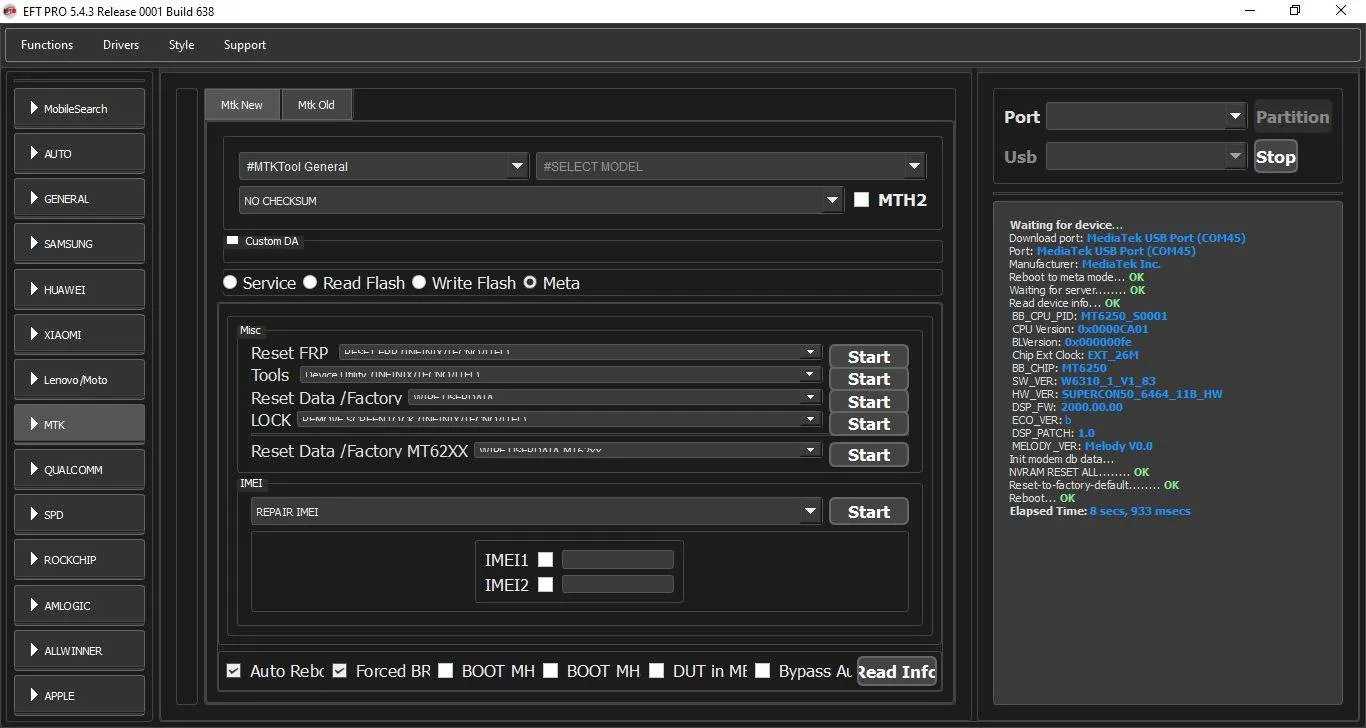This screenshot has height=728, width=1366.
Task: Open the QUALCOMM sidebar category
Action: pyautogui.click(x=79, y=470)
